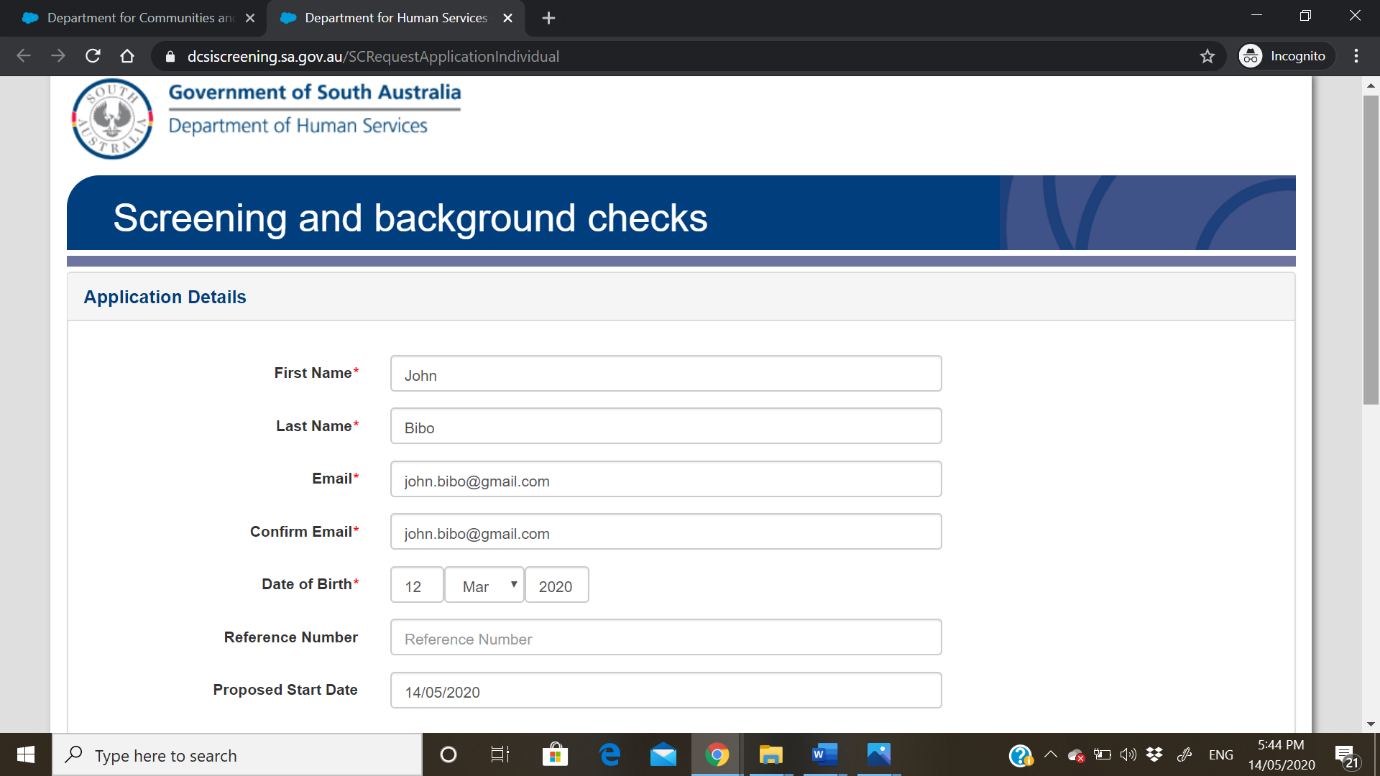This screenshot has width=1380, height=776.
Task: Go back to the previous page
Action: (24, 56)
